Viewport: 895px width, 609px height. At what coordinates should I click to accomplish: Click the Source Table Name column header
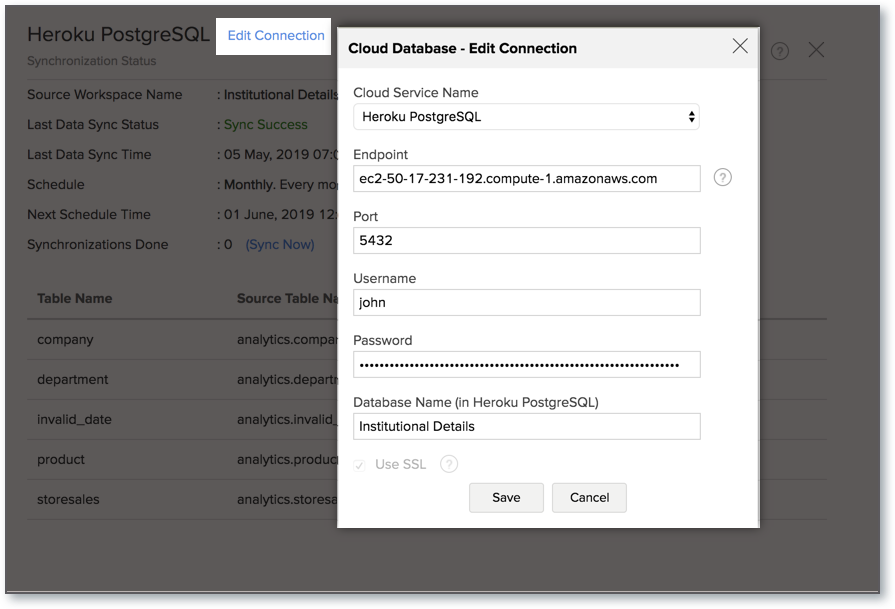click(x=287, y=299)
